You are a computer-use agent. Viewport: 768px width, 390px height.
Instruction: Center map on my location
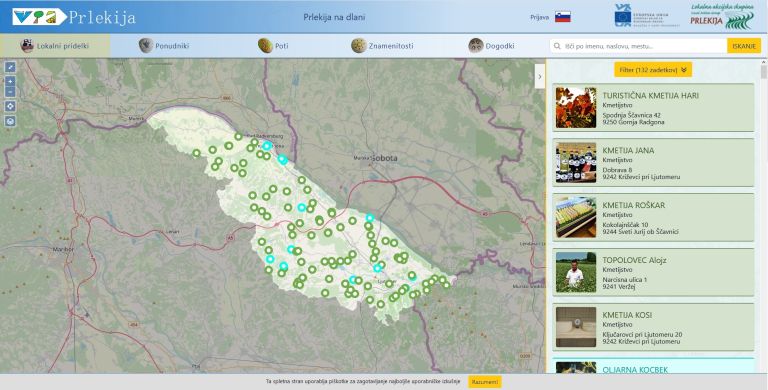[10, 106]
